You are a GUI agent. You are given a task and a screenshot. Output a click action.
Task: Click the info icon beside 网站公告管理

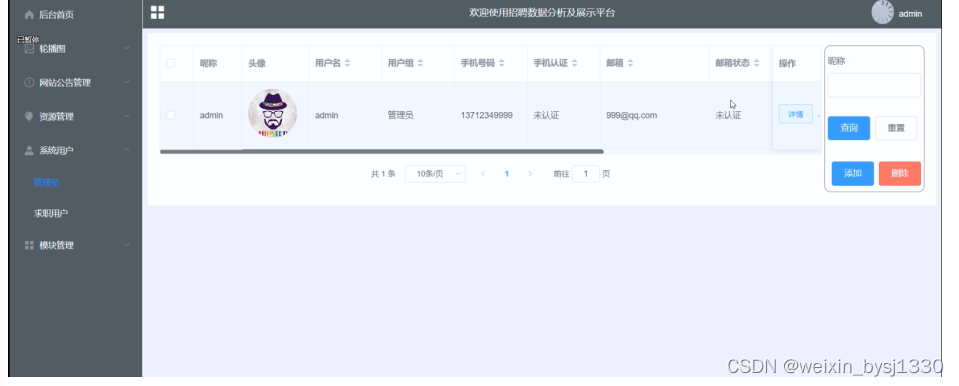click(29, 82)
